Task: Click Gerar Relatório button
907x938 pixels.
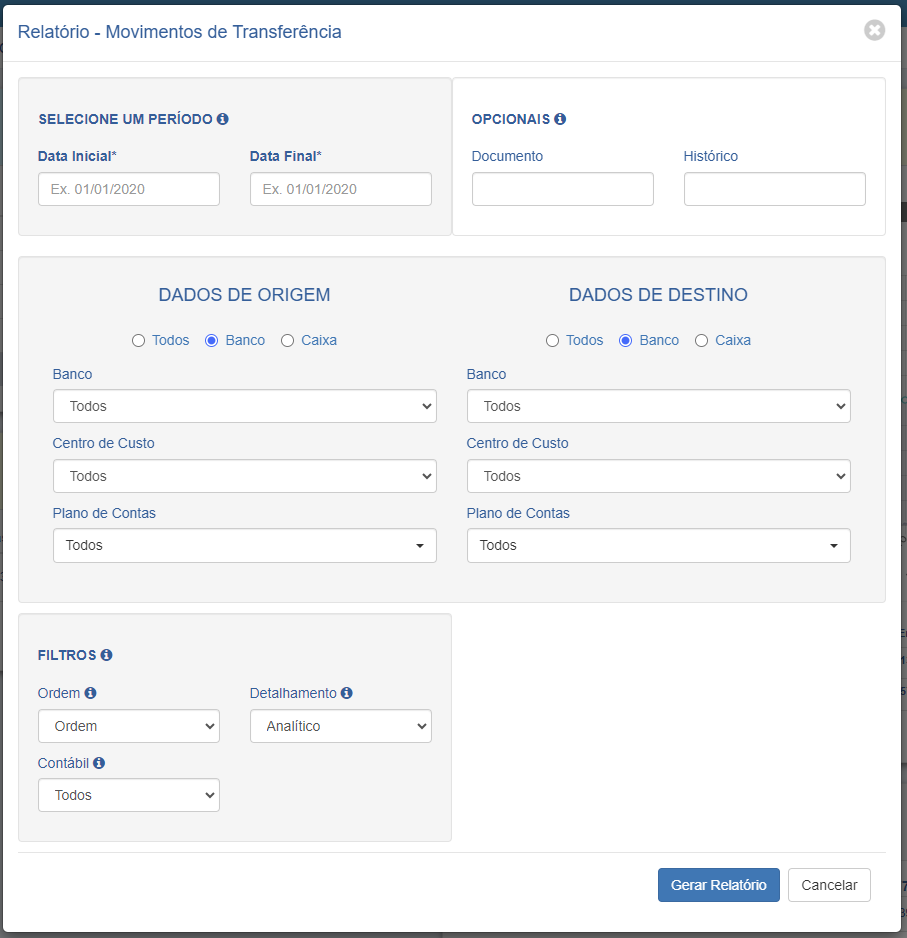Action: point(719,885)
